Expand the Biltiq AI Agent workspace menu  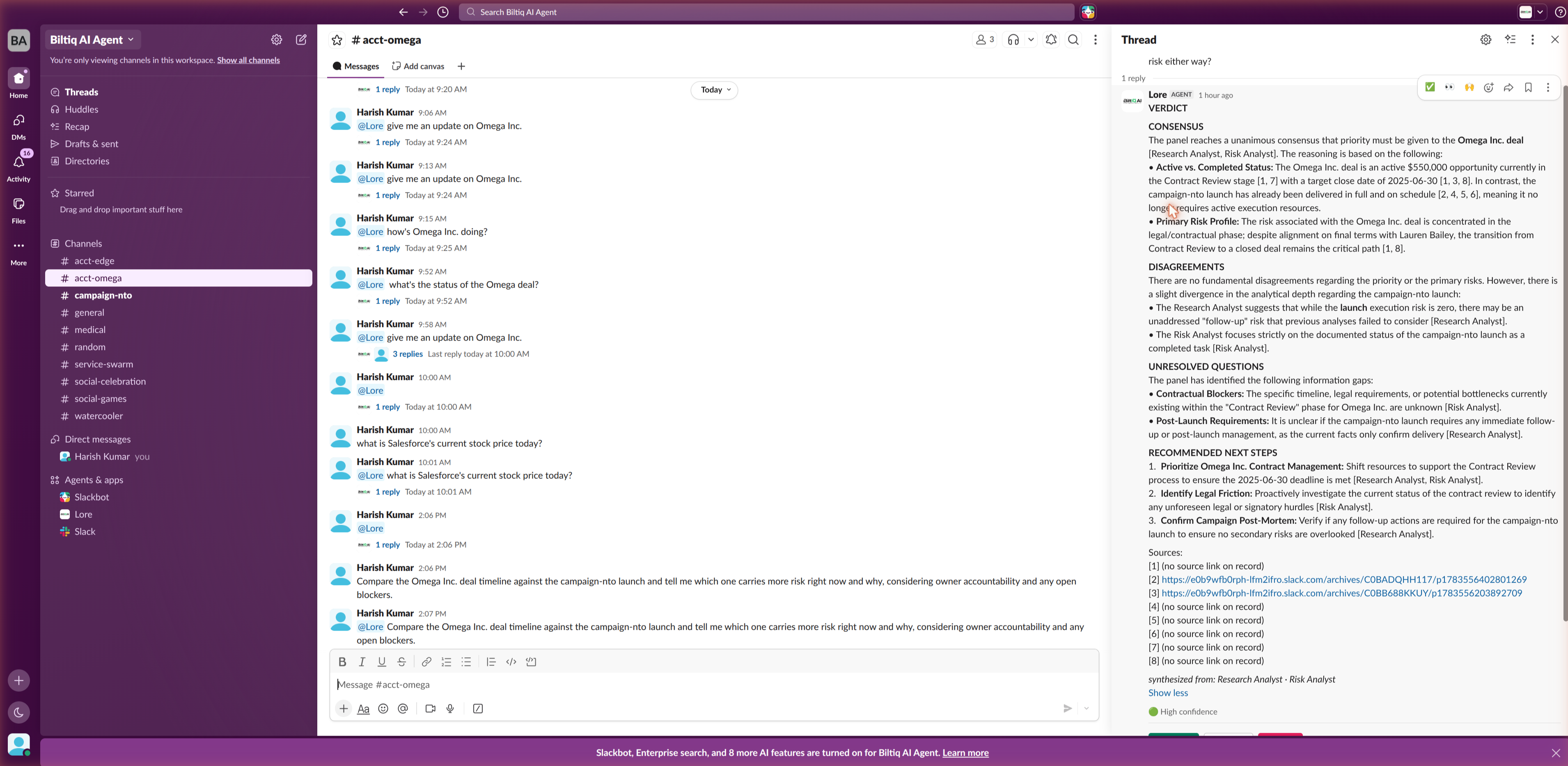point(92,40)
